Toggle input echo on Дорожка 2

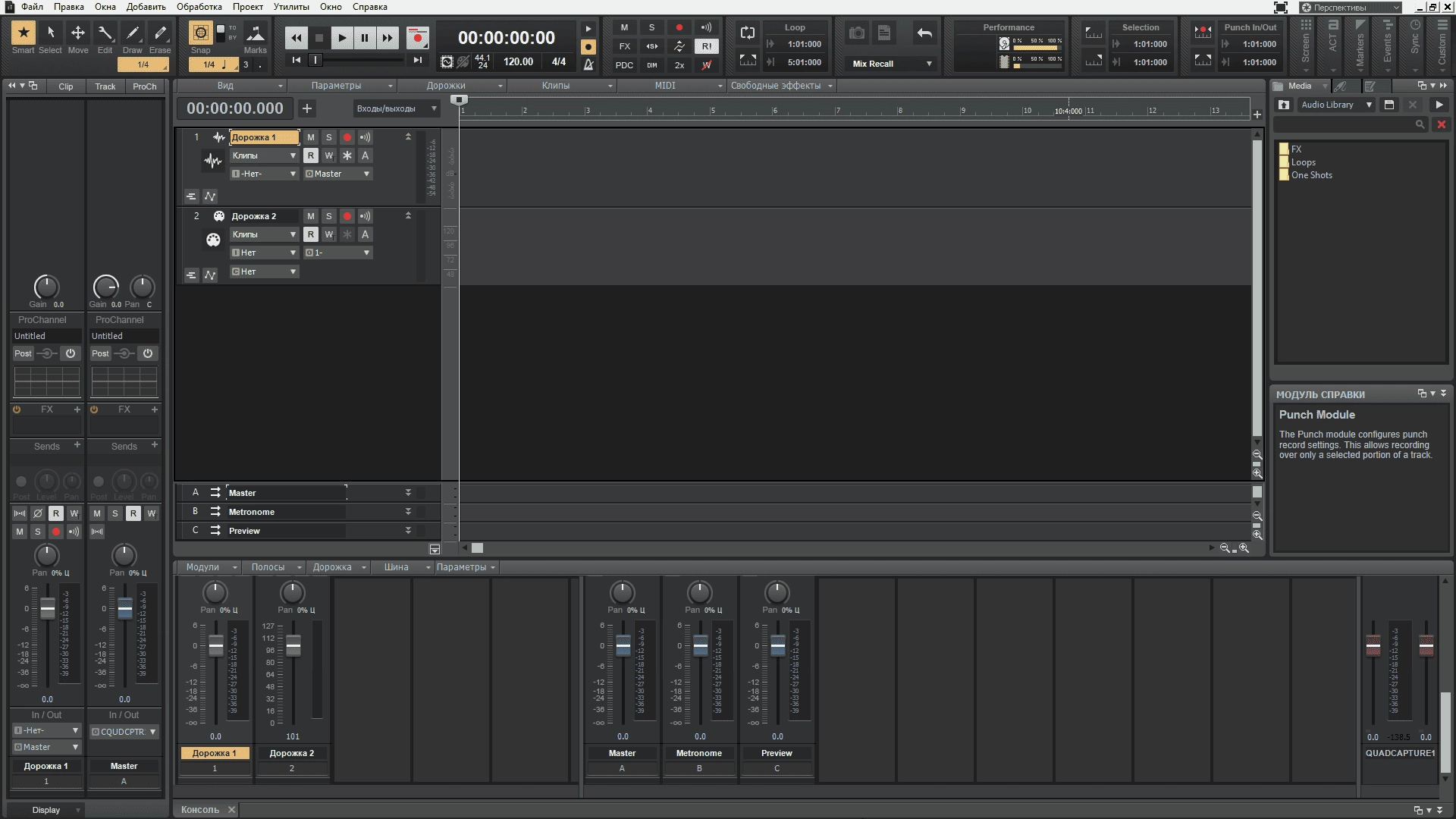coord(366,216)
